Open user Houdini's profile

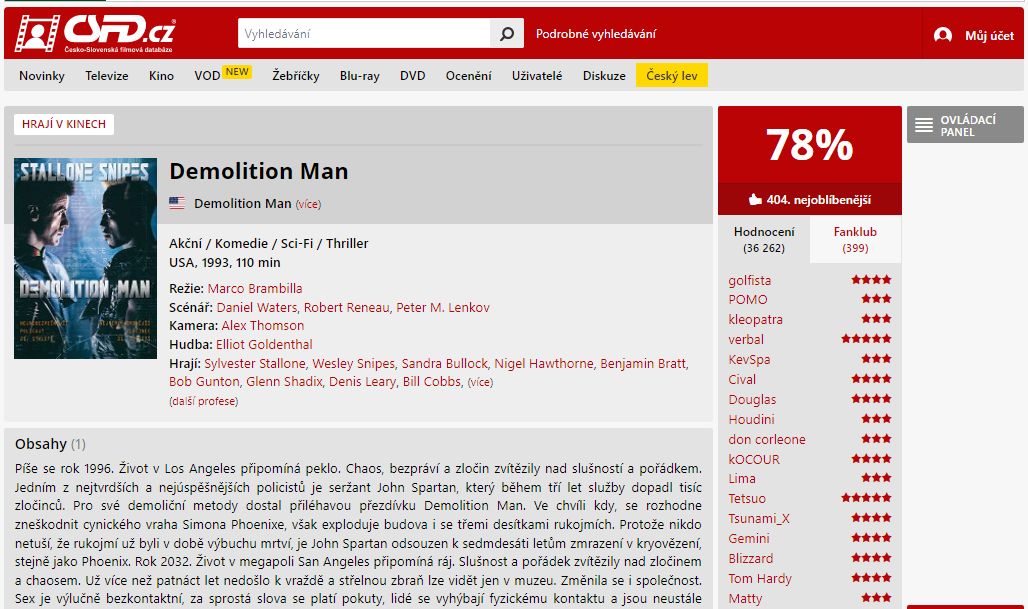(751, 420)
